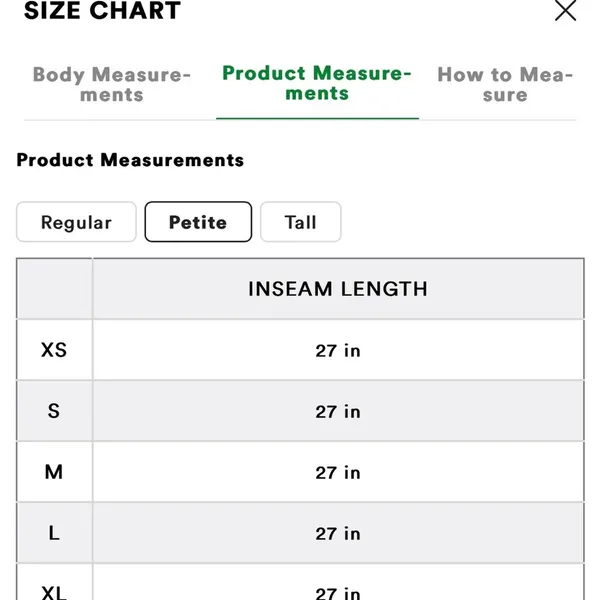The height and width of the screenshot is (600, 600).
Task: Select the XS size row label
Action: 54,350
